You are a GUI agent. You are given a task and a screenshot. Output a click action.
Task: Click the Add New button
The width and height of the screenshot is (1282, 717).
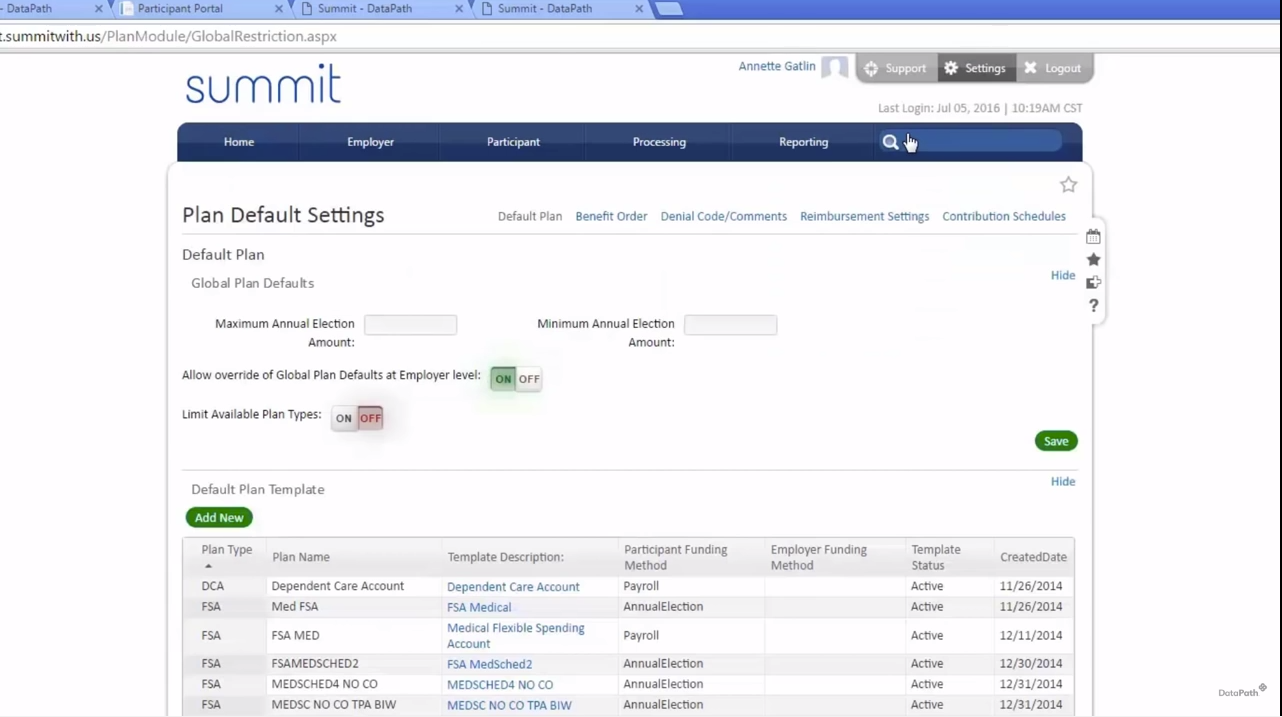click(219, 517)
